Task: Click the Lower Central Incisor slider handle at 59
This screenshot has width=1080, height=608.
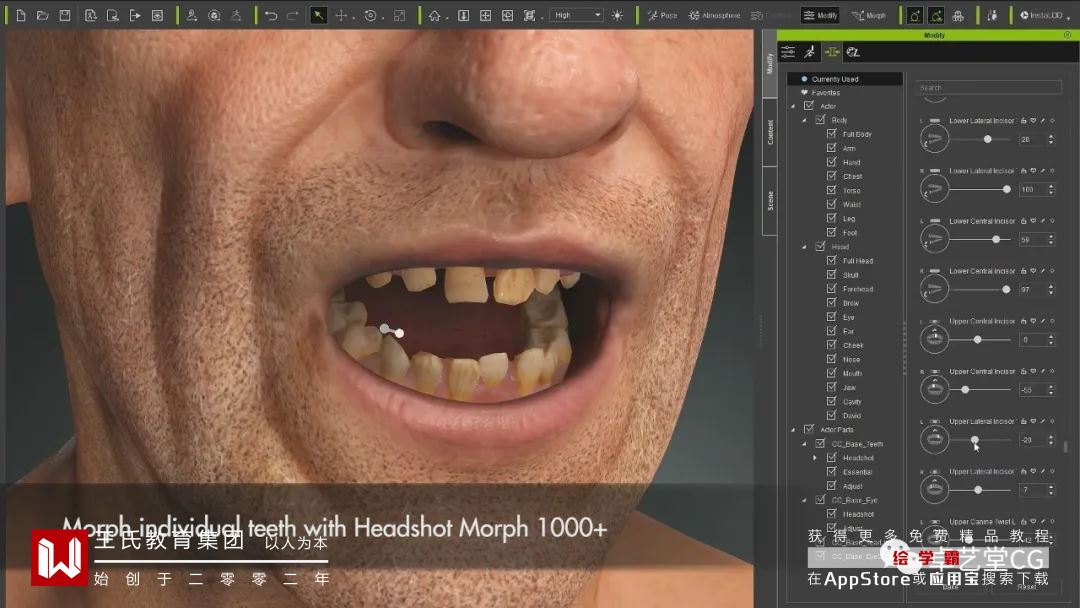Action: [996, 240]
